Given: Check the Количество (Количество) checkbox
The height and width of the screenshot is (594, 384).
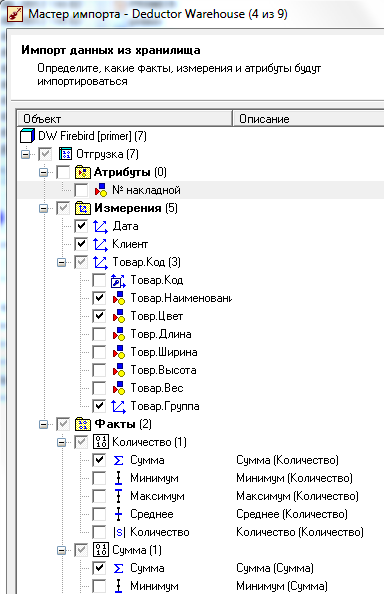Looking at the screenshot, I should (99, 532).
